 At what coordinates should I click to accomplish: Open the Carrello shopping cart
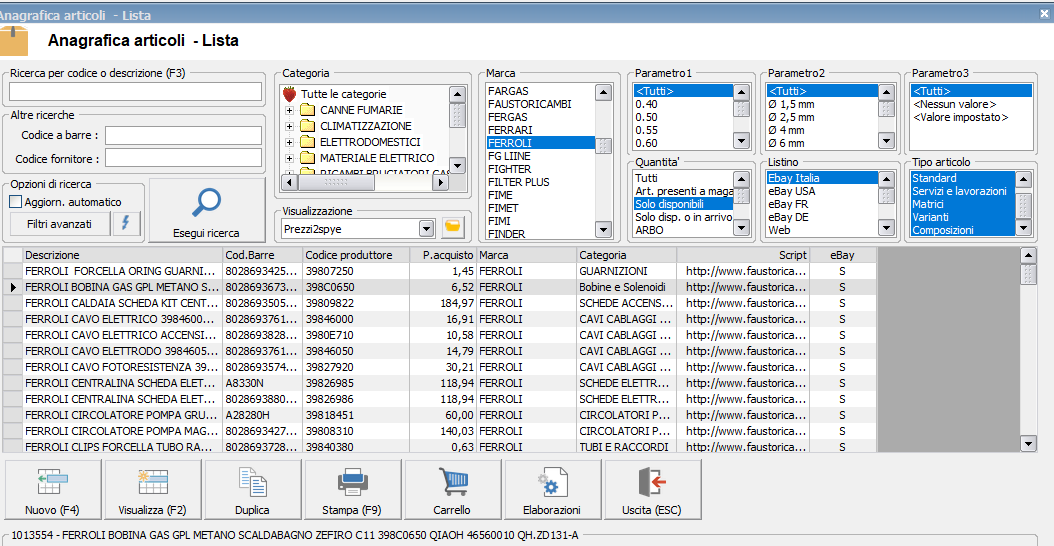[x=452, y=491]
